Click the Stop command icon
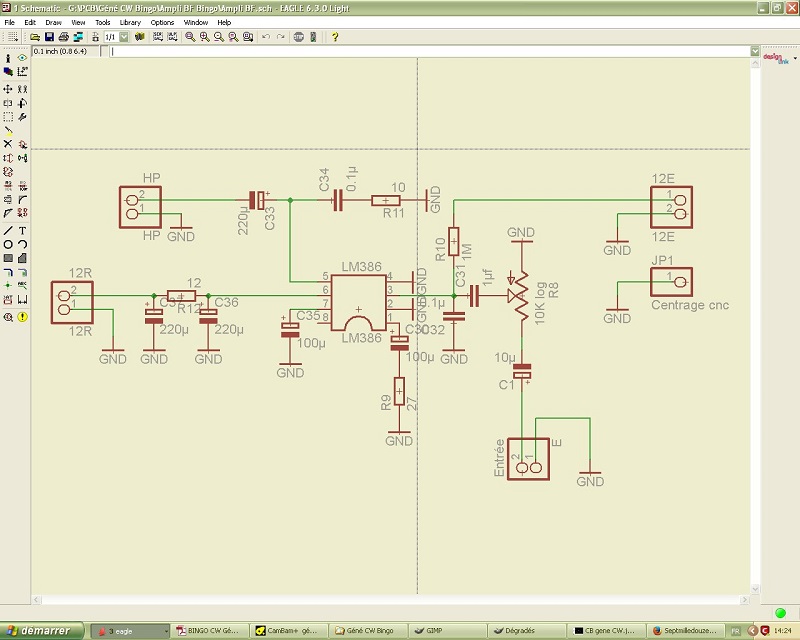Image resolution: width=800 pixels, height=640 pixels. [299, 37]
